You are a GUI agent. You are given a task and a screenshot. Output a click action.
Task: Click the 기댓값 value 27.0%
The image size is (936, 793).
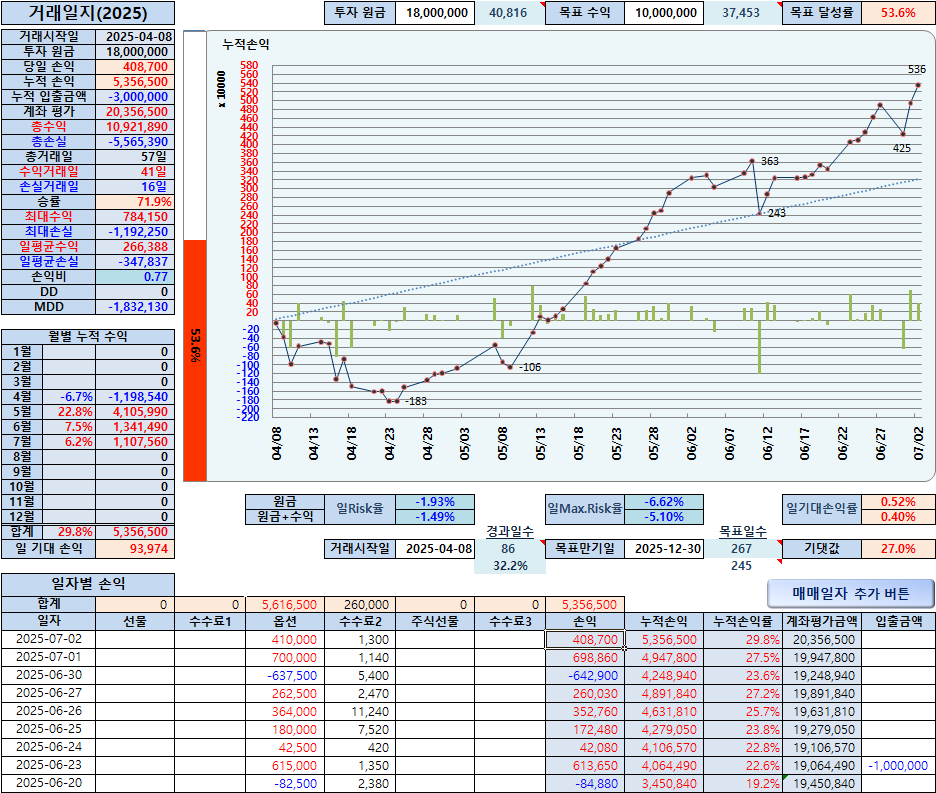tap(898, 548)
